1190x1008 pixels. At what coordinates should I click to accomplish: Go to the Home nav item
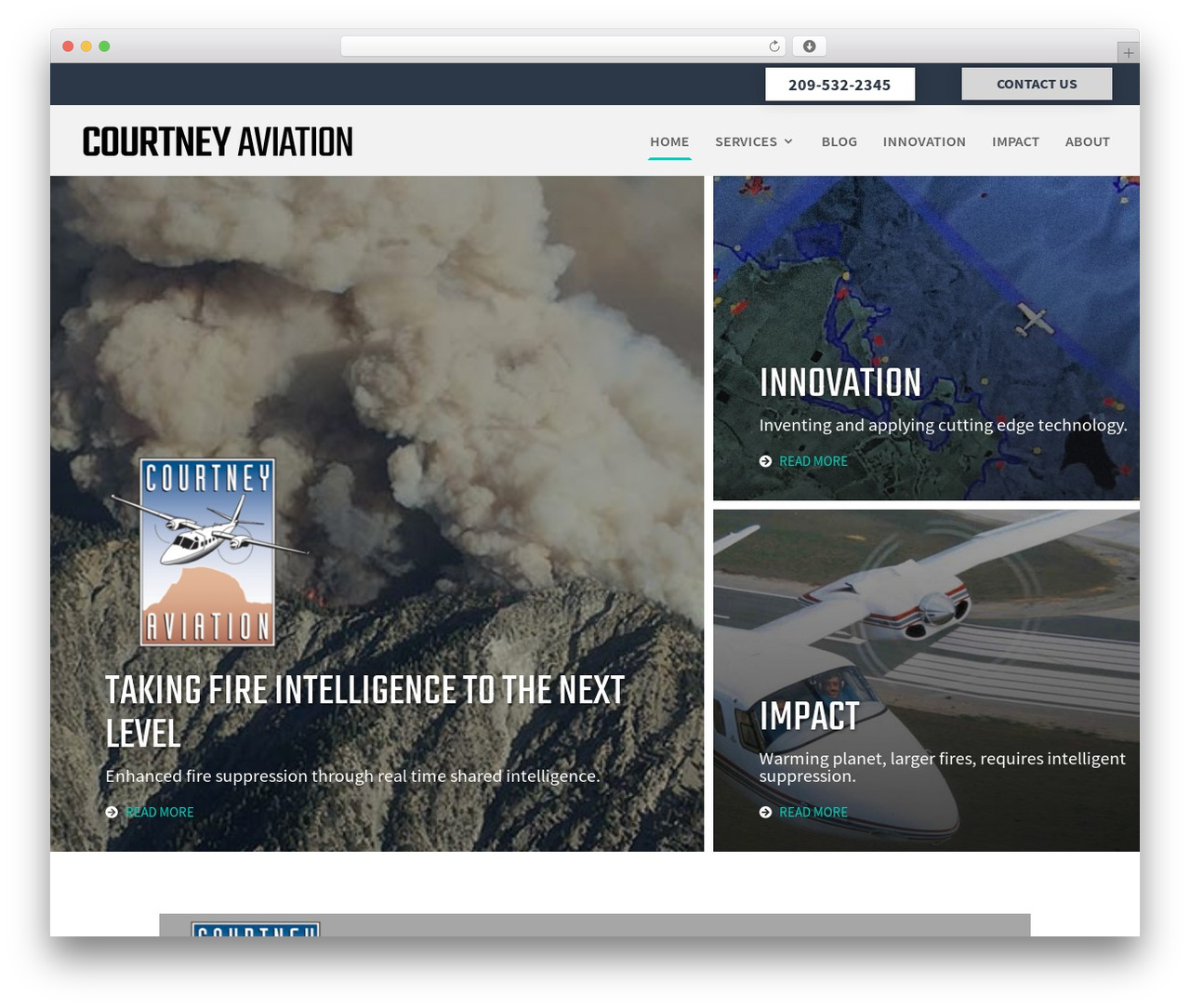coord(669,141)
